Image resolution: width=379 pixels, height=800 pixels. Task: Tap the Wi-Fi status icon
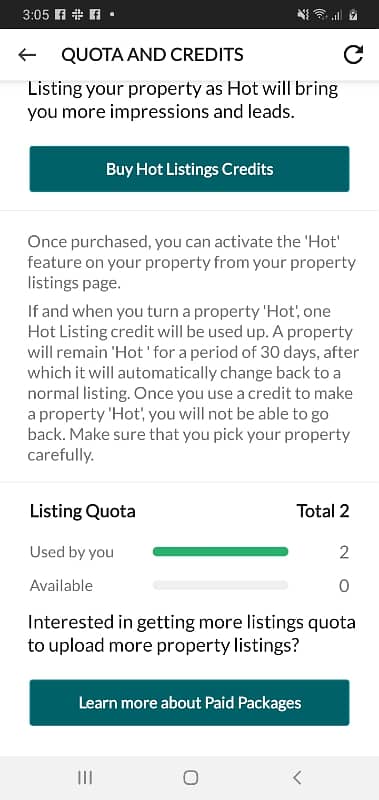[320, 15]
